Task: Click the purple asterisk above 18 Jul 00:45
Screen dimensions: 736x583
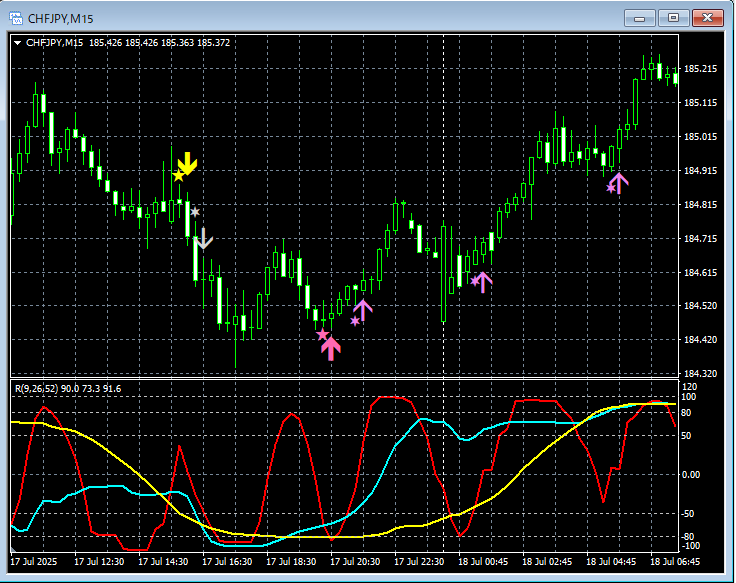Action: (x=475, y=281)
